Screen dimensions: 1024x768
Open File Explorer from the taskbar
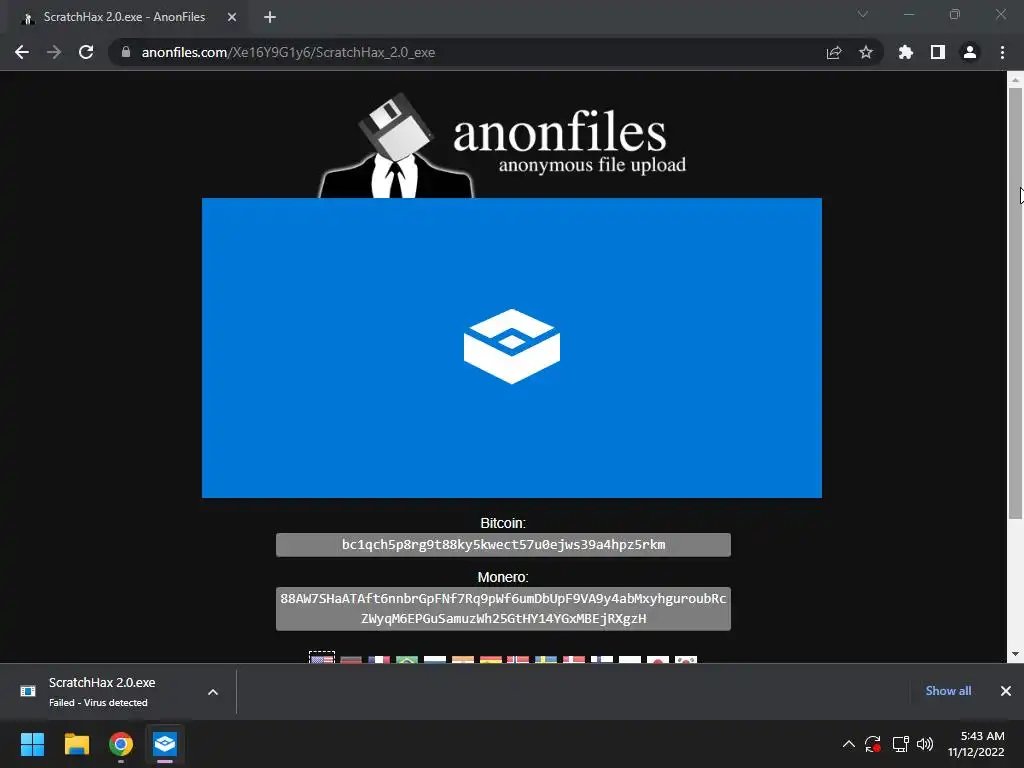[x=76, y=744]
